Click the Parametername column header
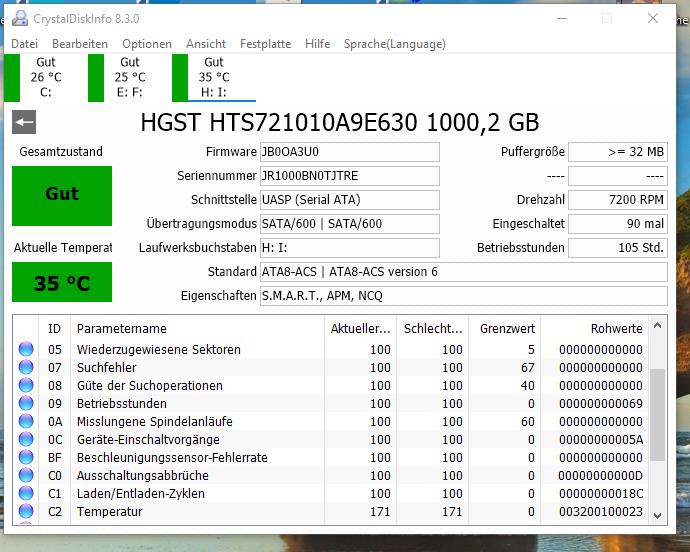 pos(197,328)
